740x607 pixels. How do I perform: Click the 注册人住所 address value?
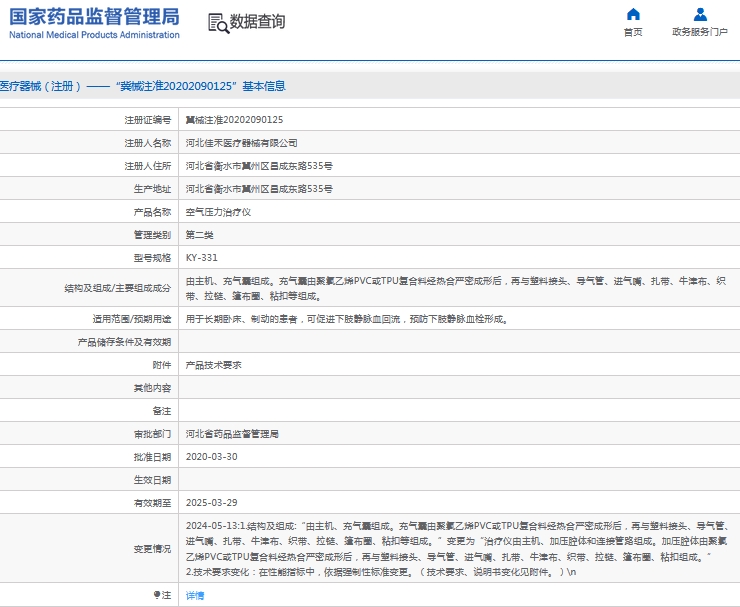coord(259,166)
